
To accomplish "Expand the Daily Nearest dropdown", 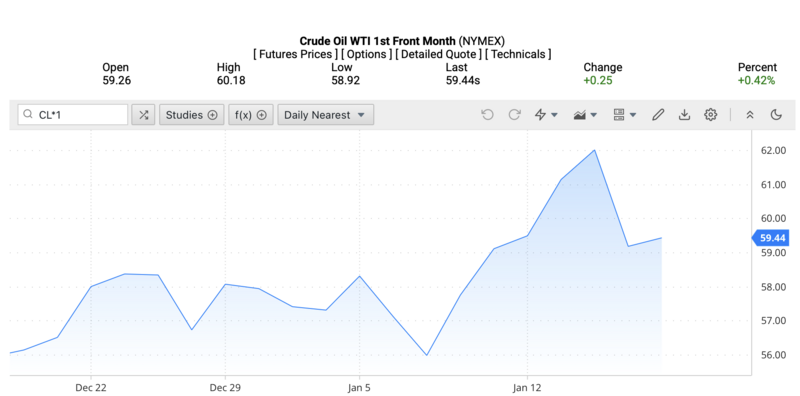I will click(326, 115).
